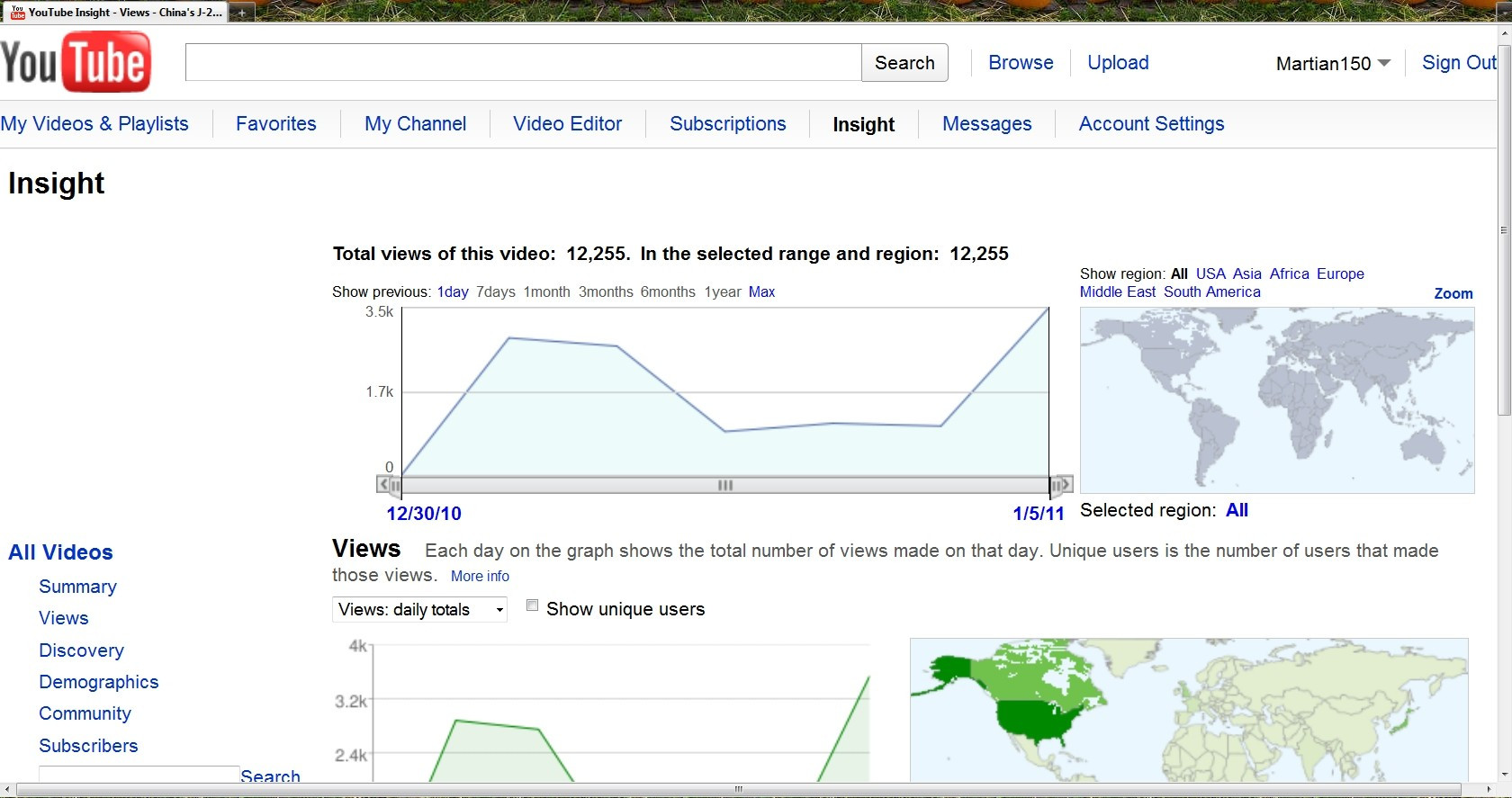Select the 3months range option
Screen dimensions: 1512x798
point(606,292)
